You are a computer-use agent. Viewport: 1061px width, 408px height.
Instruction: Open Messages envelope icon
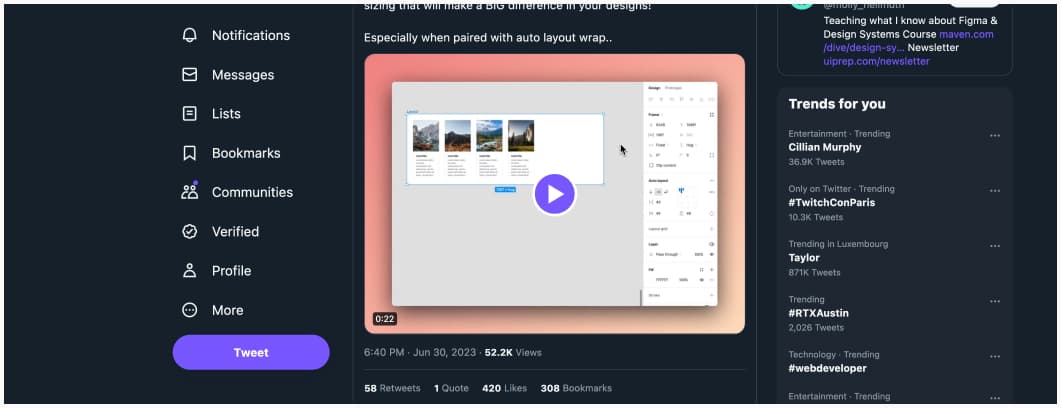pos(189,75)
